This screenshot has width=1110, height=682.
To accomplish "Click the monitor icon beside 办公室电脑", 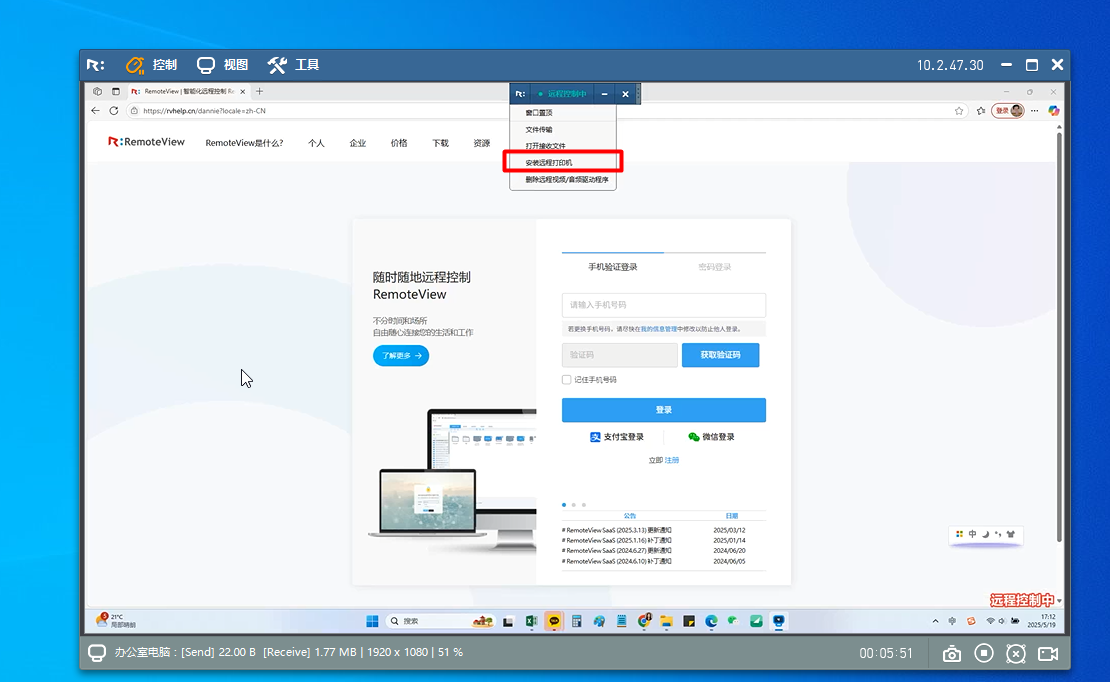I will pyautogui.click(x=97, y=652).
